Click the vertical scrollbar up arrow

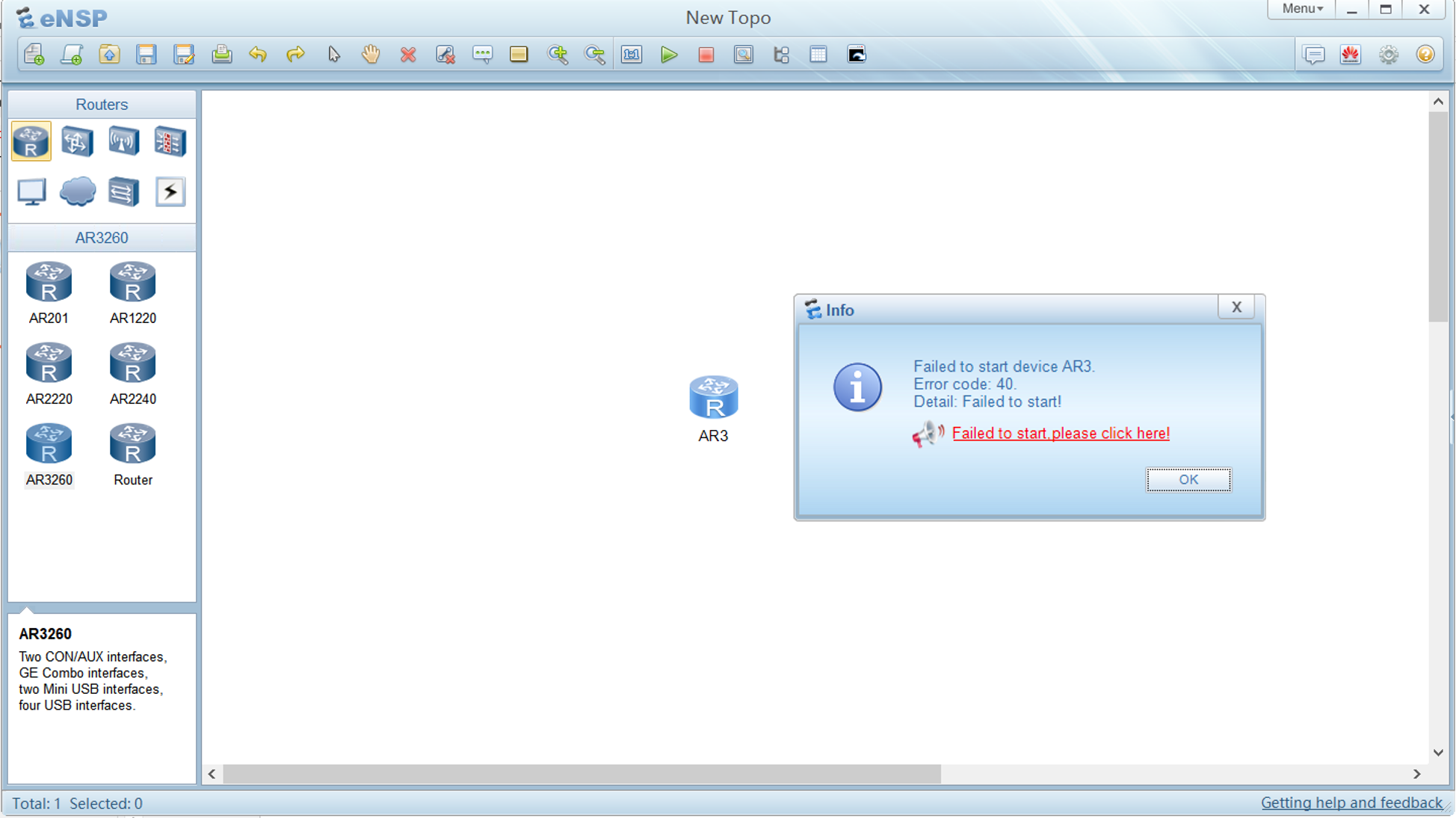[1438, 102]
